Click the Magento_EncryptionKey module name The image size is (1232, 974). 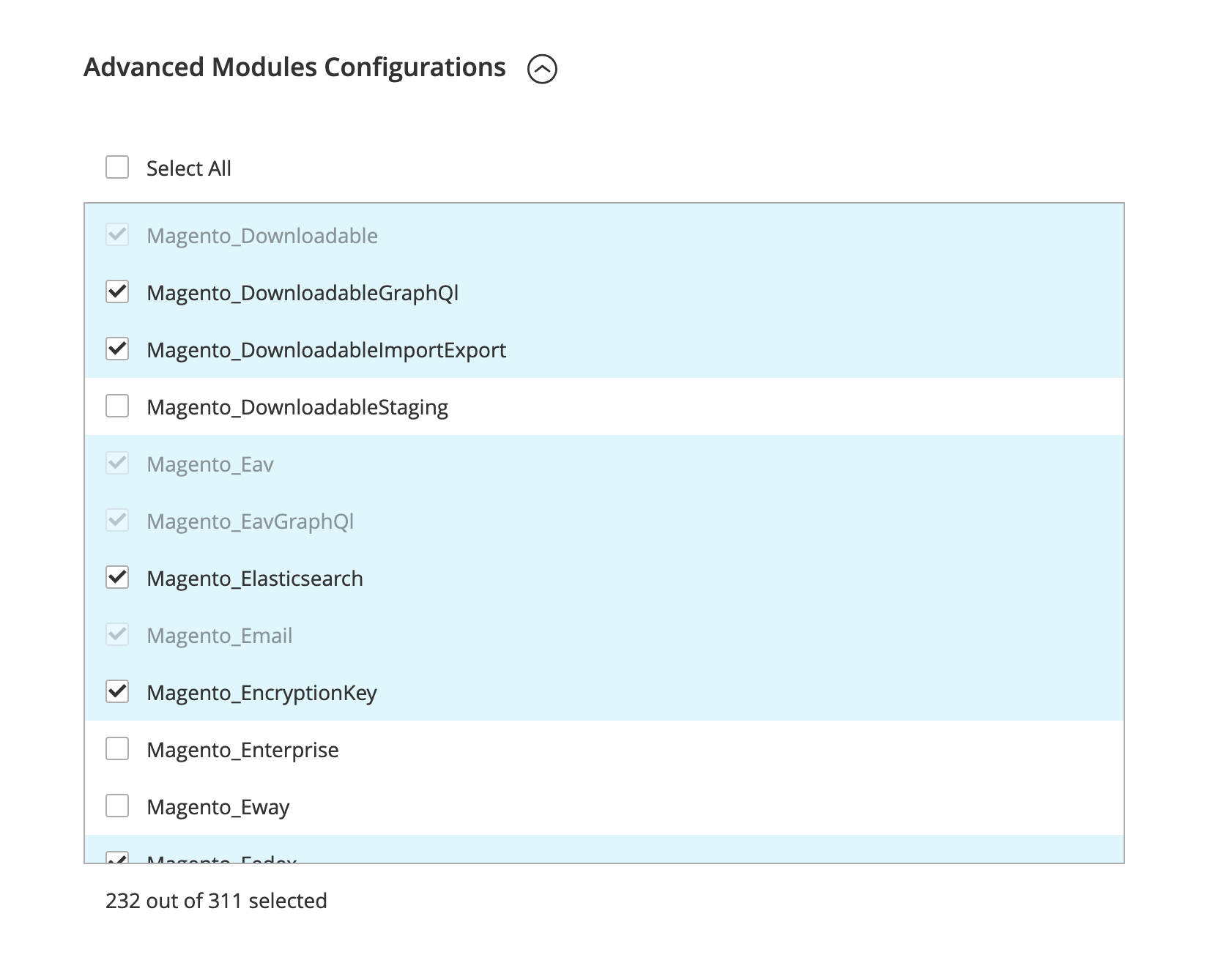point(261,693)
